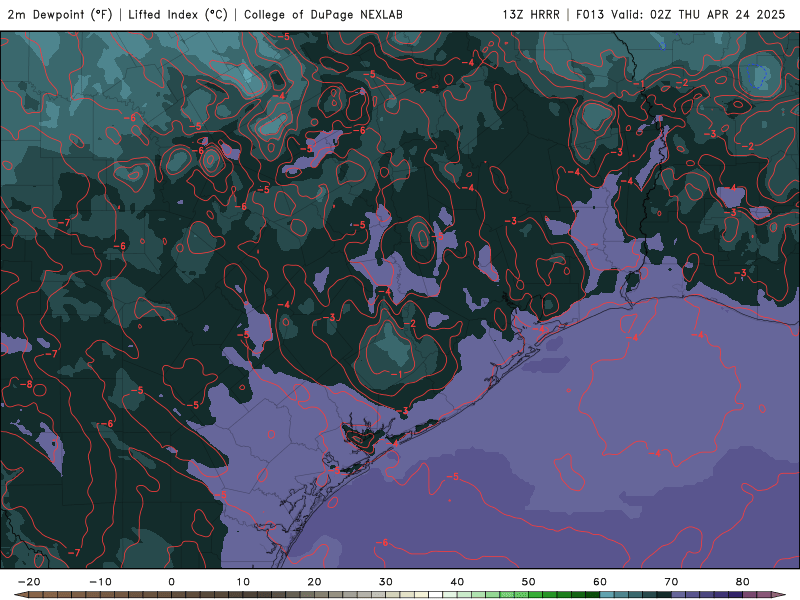Click the "13Z HRRR" model run label
Viewport: 800px width, 600px height.
click(x=531, y=15)
